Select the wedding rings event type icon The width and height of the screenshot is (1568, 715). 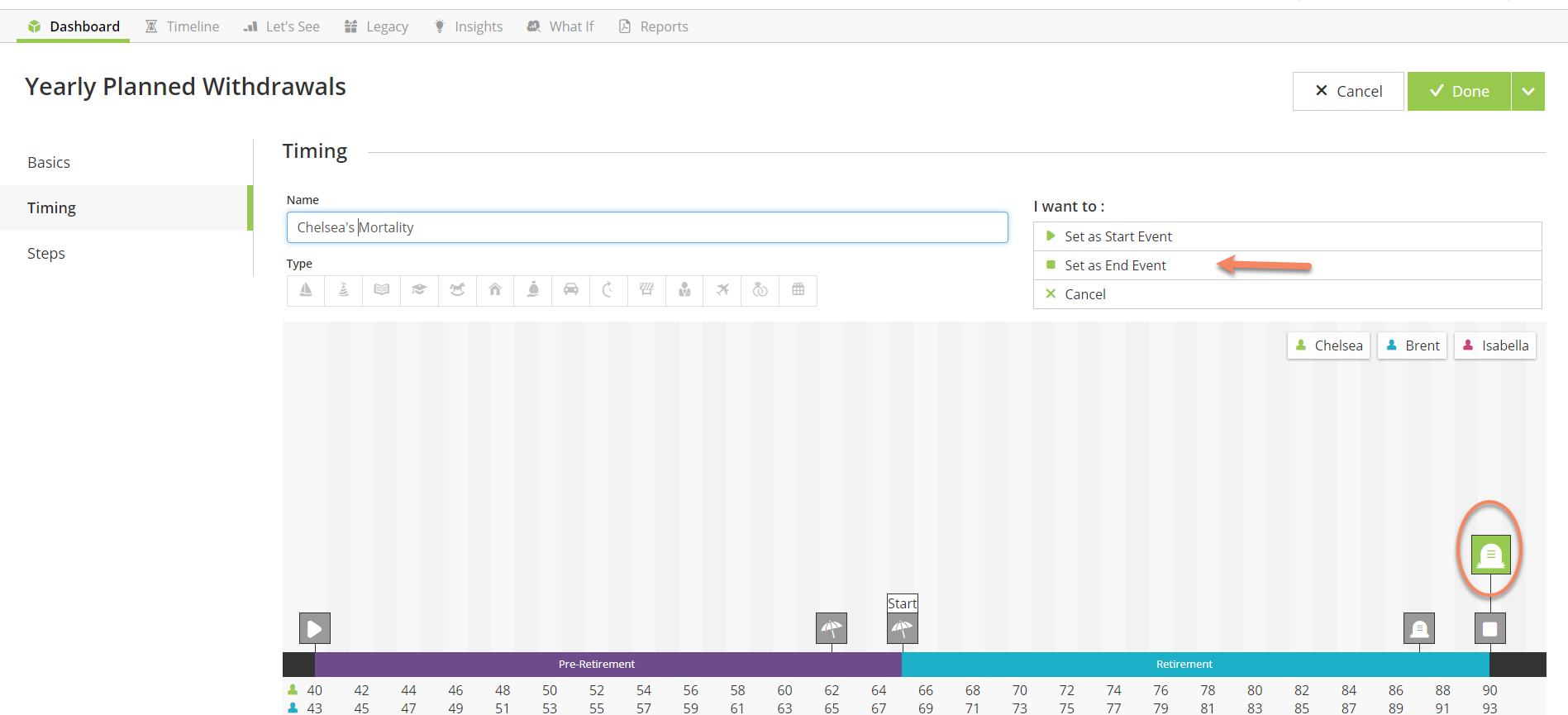pos(760,290)
